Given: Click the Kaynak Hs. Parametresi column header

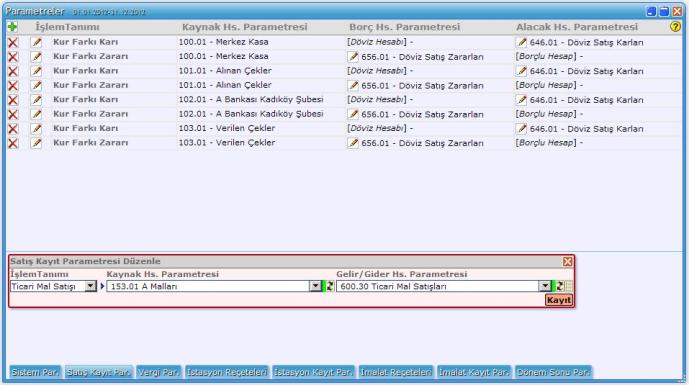Looking at the screenshot, I should [x=244, y=27].
